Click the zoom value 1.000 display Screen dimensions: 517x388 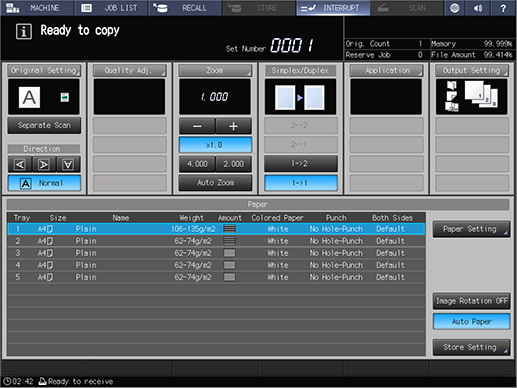(x=214, y=97)
